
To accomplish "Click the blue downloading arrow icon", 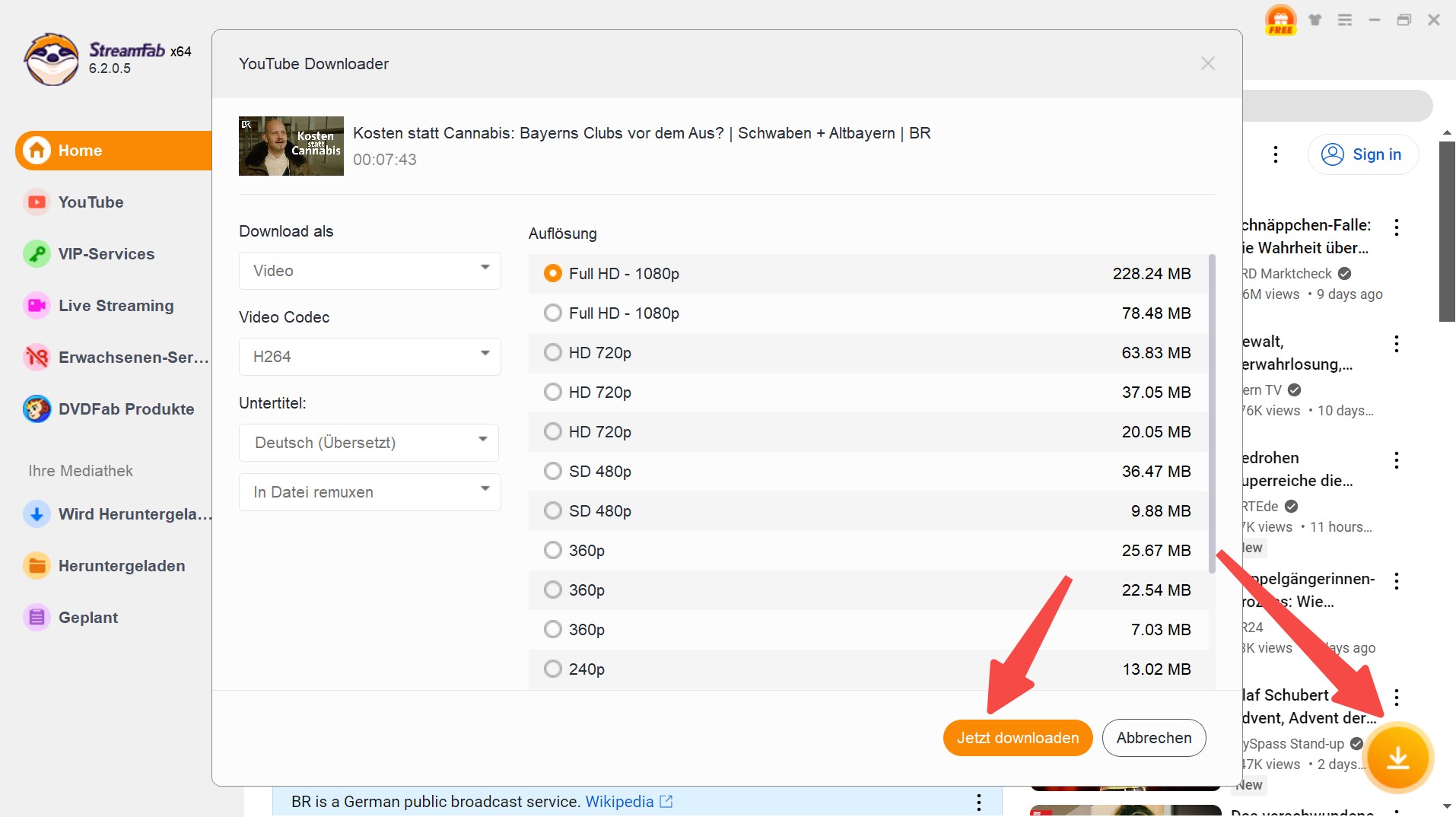I will pyautogui.click(x=37, y=514).
